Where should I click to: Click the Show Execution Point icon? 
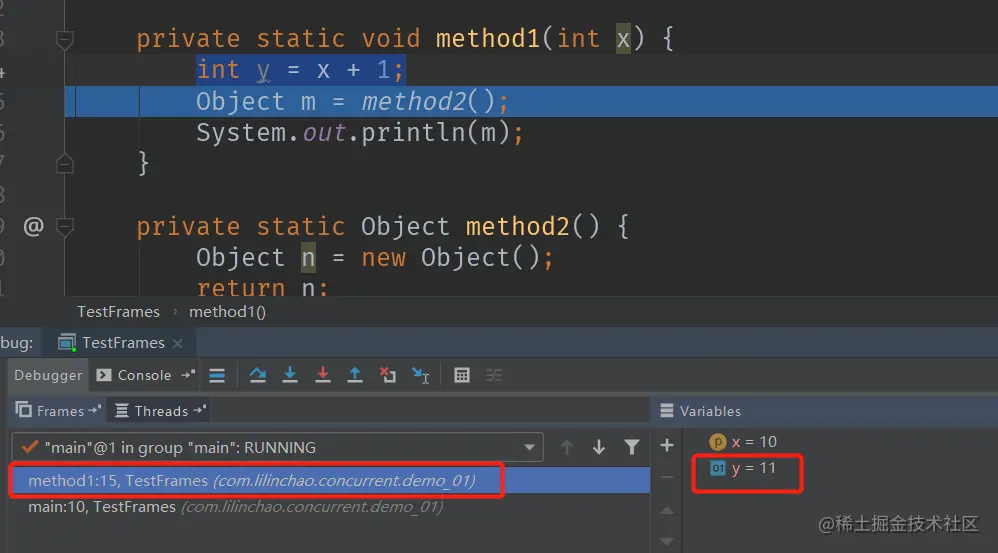(x=217, y=375)
